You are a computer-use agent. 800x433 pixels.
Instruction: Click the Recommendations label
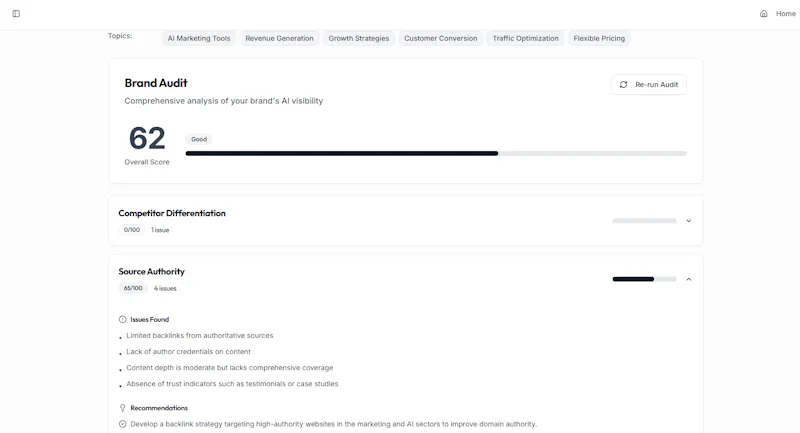pyautogui.click(x=159, y=408)
